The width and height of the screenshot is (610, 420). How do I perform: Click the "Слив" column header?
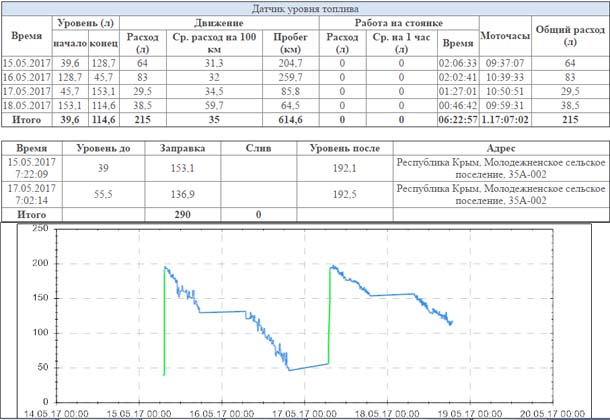click(258, 147)
